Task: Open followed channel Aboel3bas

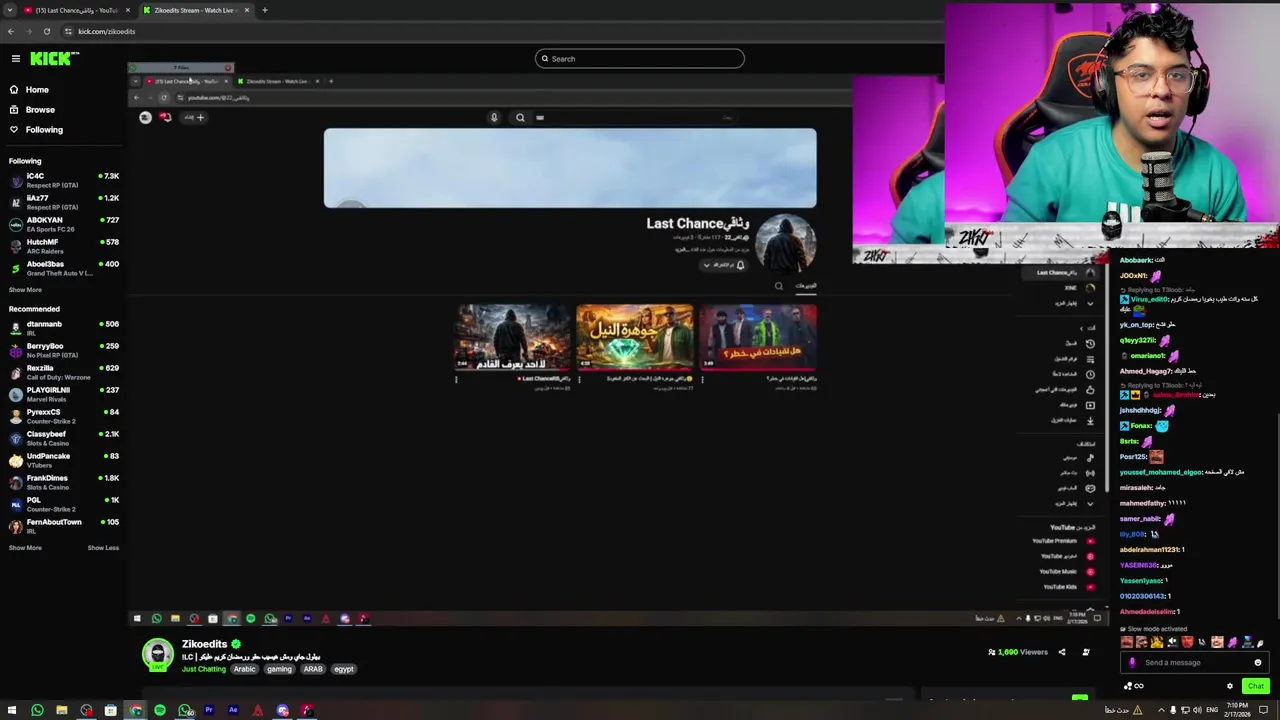Action: [64, 268]
